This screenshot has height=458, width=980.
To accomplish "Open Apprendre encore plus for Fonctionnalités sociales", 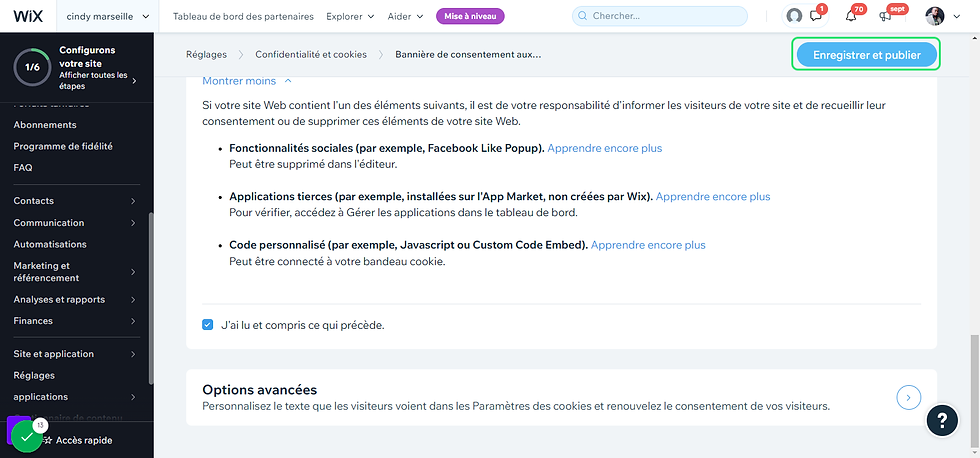I will tap(604, 149).
